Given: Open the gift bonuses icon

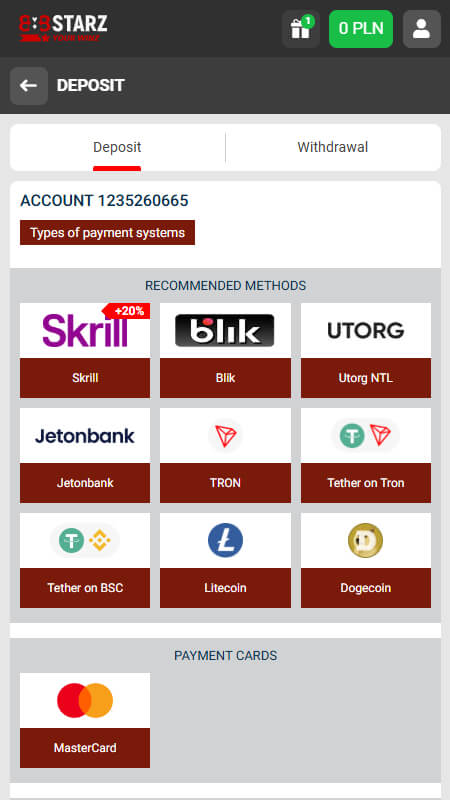Looking at the screenshot, I should tap(301, 29).
